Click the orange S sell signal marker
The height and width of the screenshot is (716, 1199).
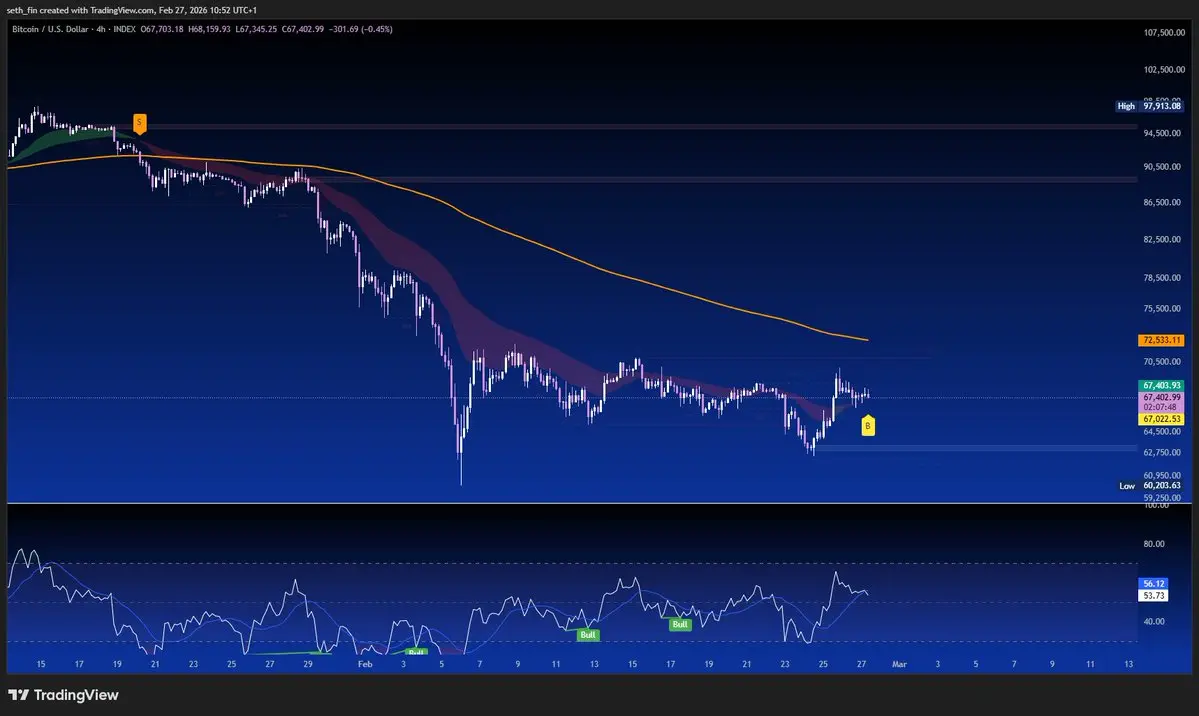tap(139, 123)
